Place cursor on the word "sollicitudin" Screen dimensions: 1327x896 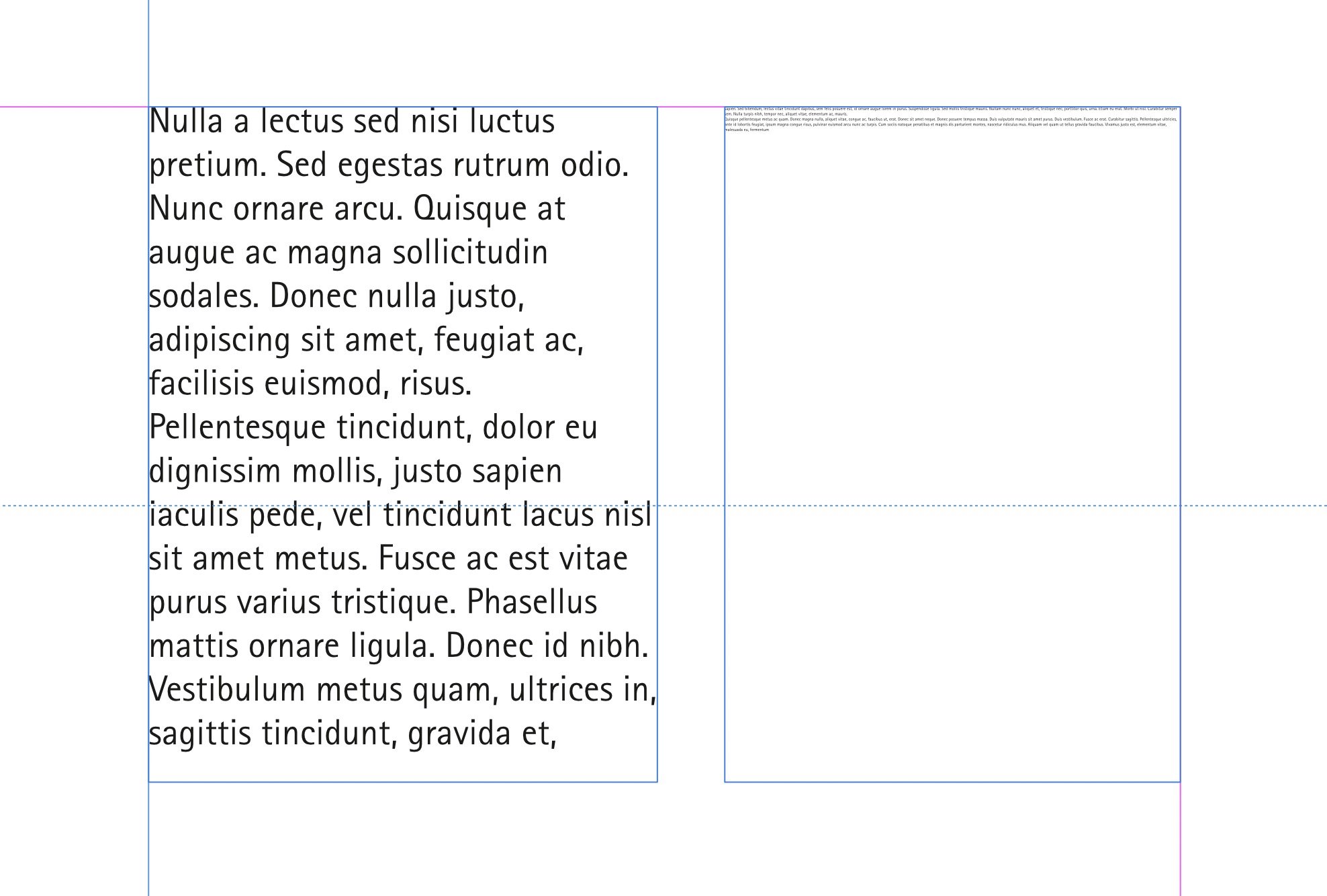pyautogui.click(x=470, y=253)
